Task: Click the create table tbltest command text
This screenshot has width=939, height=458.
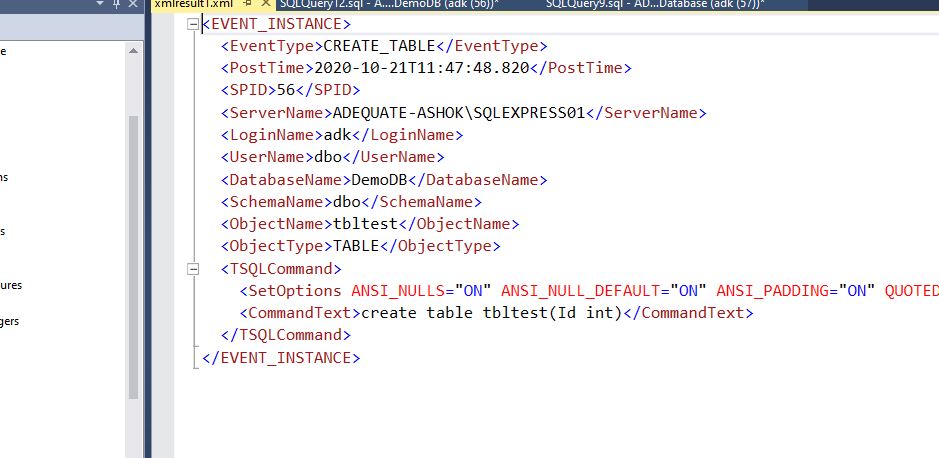Action: click(x=492, y=313)
